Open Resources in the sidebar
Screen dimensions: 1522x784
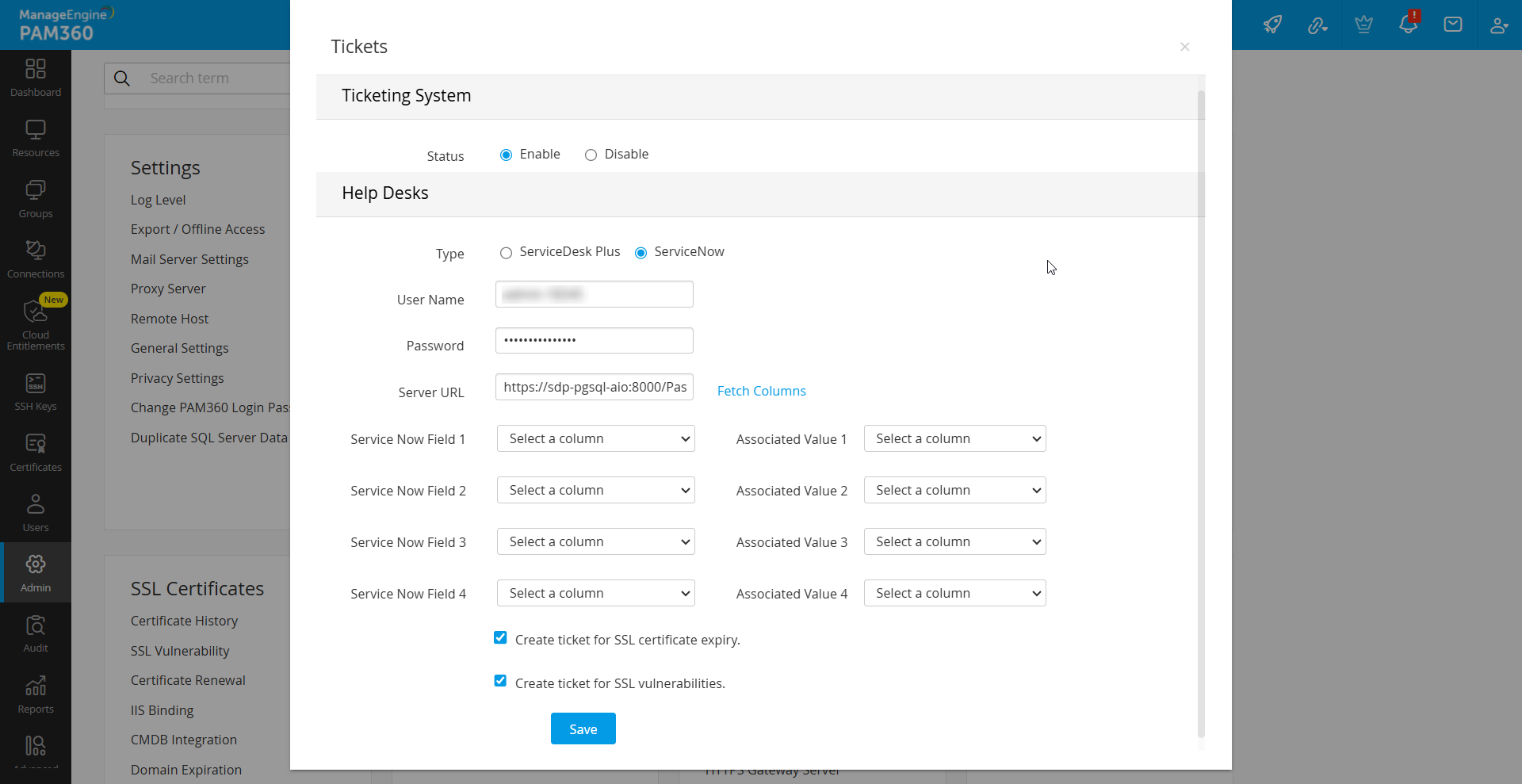click(36, 138)
